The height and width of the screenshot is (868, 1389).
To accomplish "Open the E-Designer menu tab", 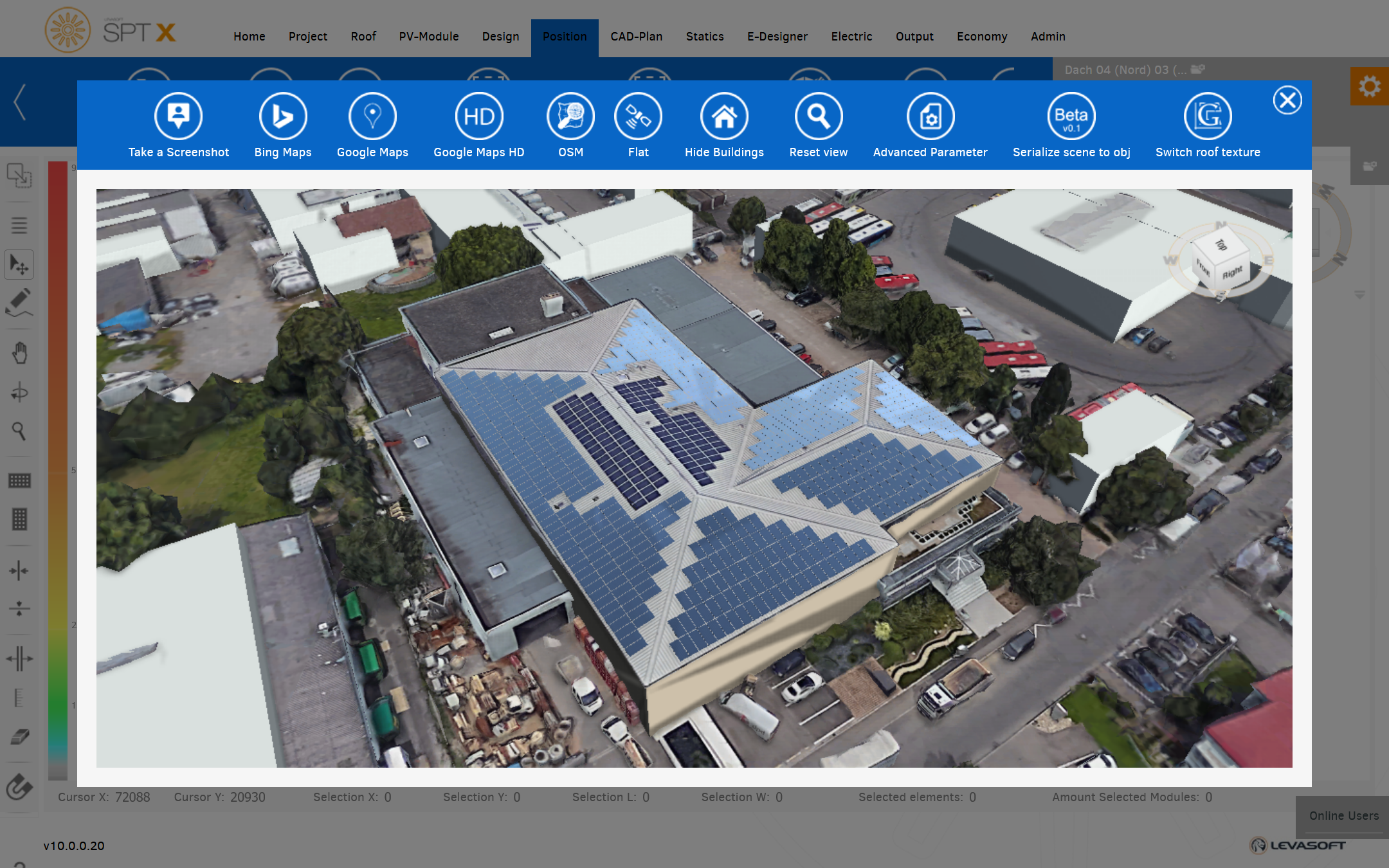I will (x=777, y=37).
